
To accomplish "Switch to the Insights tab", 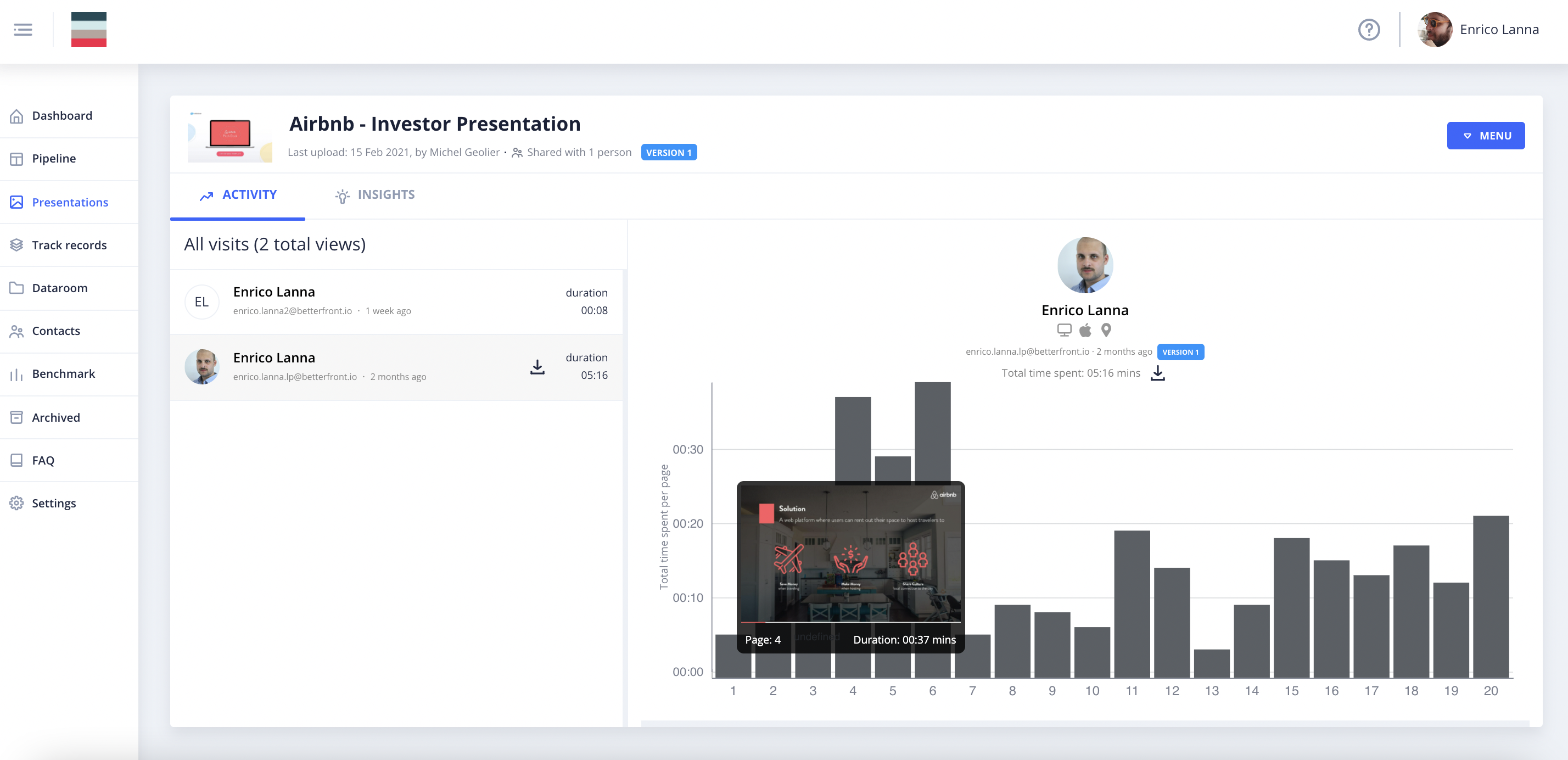I will pyautogui.click(x=374, y=194).
